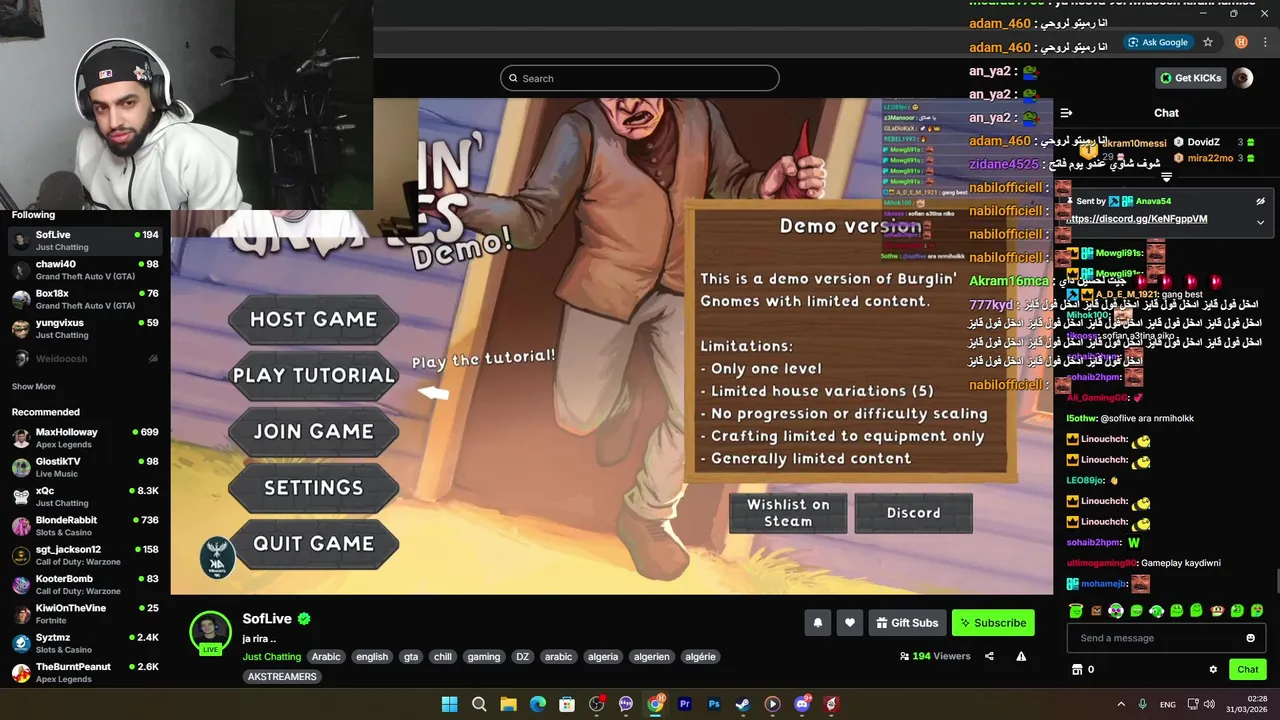The image size is (1280, 720).
Task: Click PLAY TUTORIAL in the game menu
Action: [x=313, y=375]
